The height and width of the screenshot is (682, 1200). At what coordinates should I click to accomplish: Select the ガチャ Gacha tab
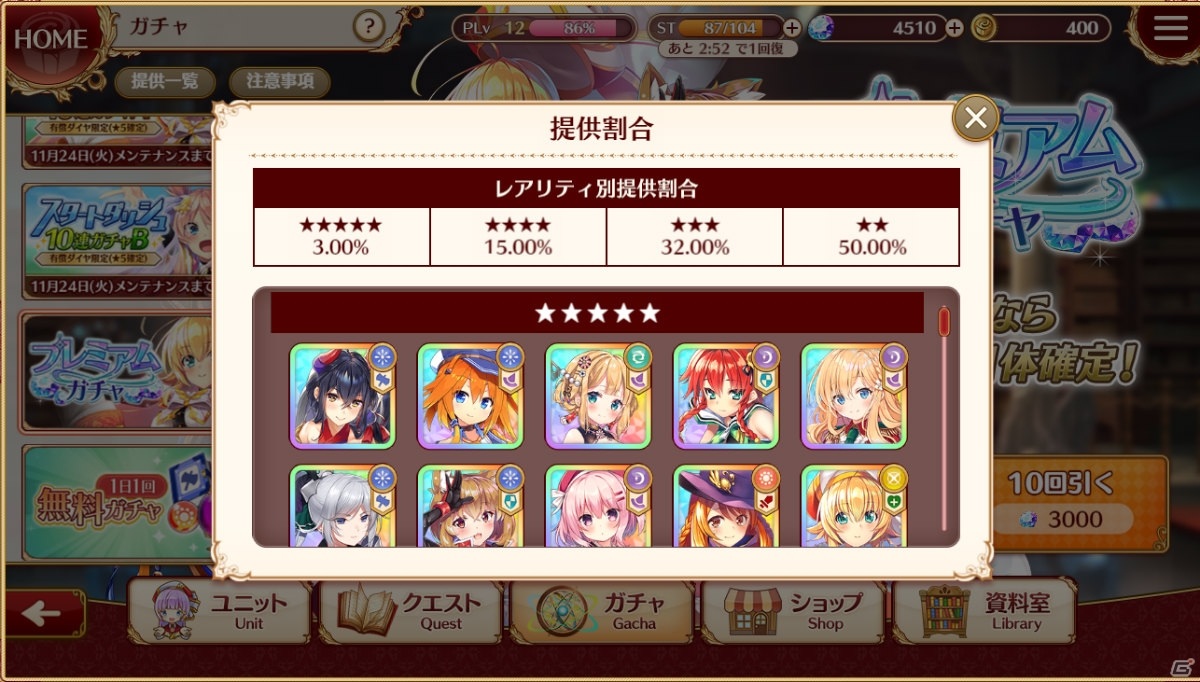603,611
